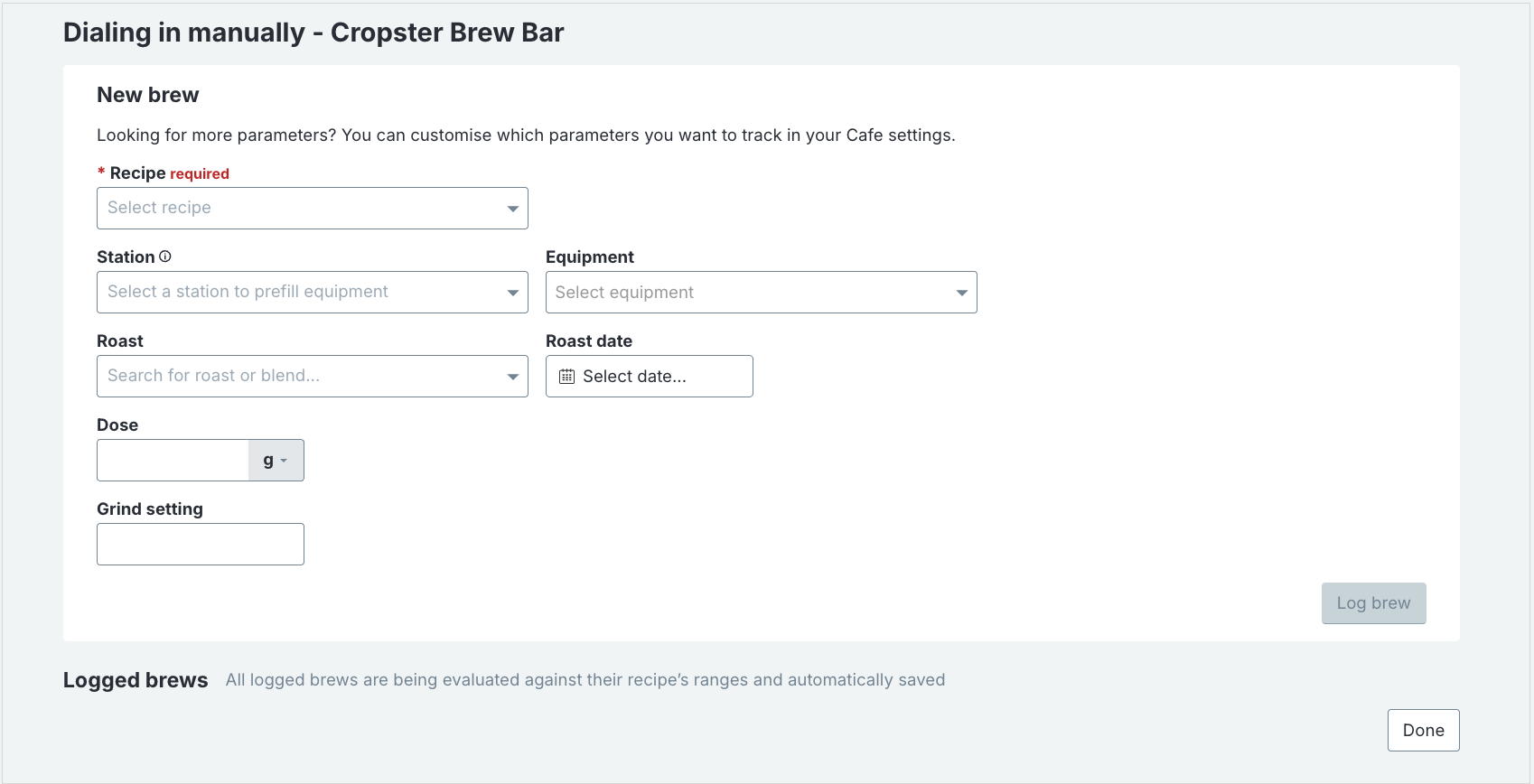Click the calendar icon in Roast date
1534x784 pixels.
(x=566, y=377)
